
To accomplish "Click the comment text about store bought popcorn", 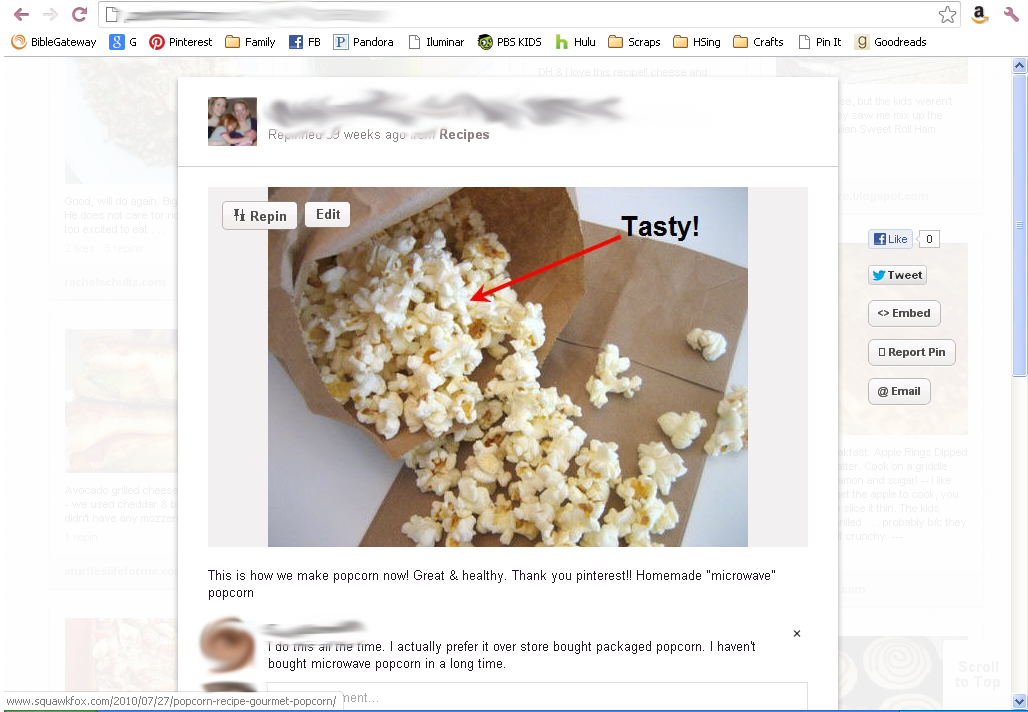I will click(x=511, y=655).
